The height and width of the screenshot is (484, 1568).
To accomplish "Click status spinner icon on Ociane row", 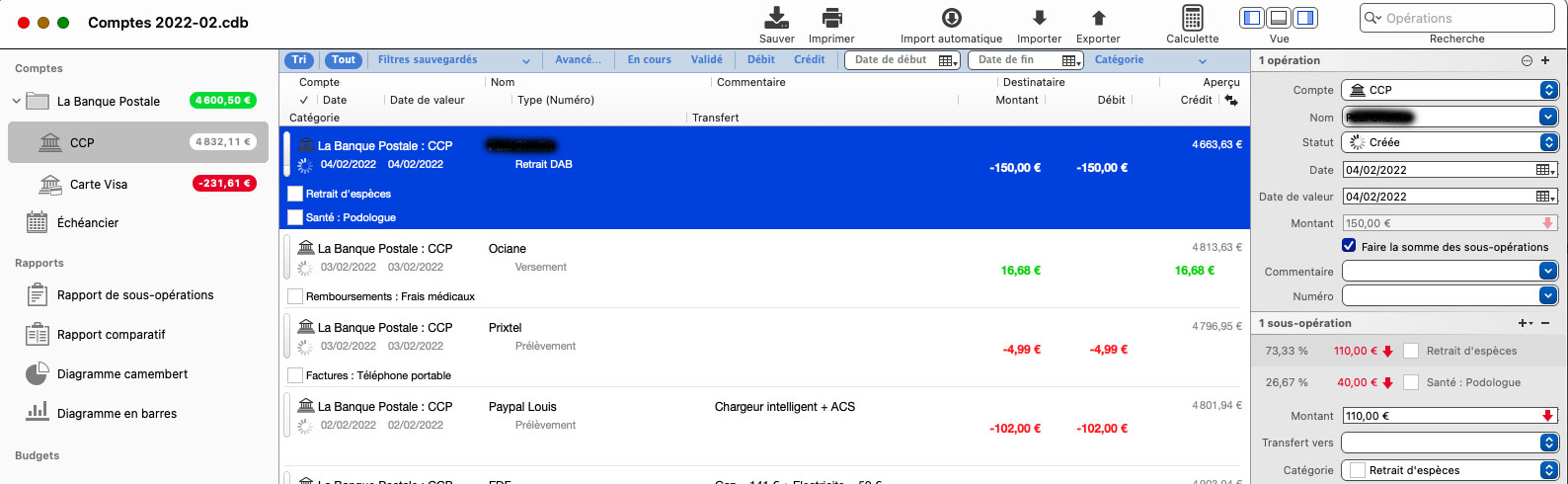I will pyautogui.click(x=305, y=267).
